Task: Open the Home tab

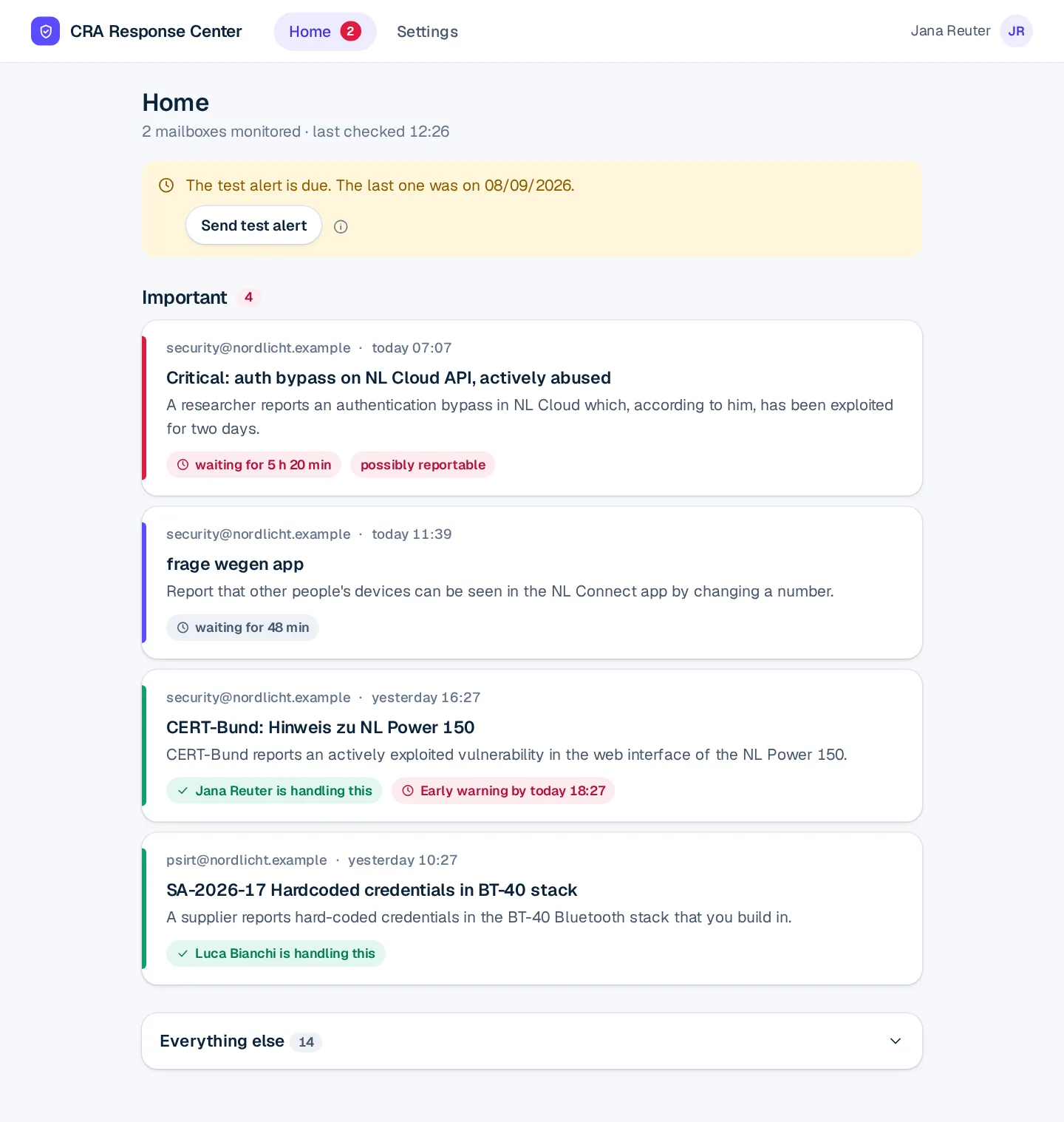Action: click(x=325, y=32)
